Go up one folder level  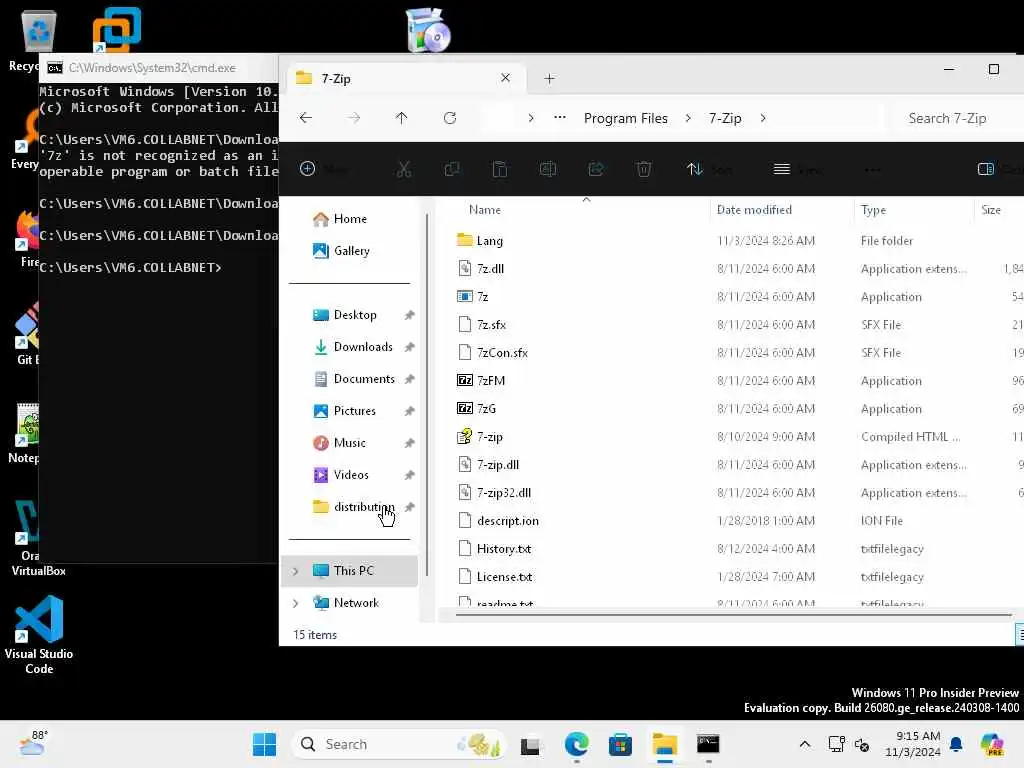click(402, 118)
